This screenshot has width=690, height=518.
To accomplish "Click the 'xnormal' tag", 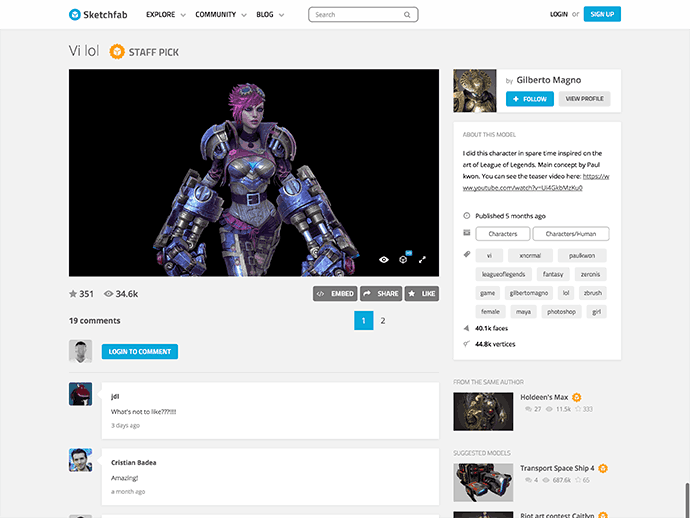I will [530, 256].
